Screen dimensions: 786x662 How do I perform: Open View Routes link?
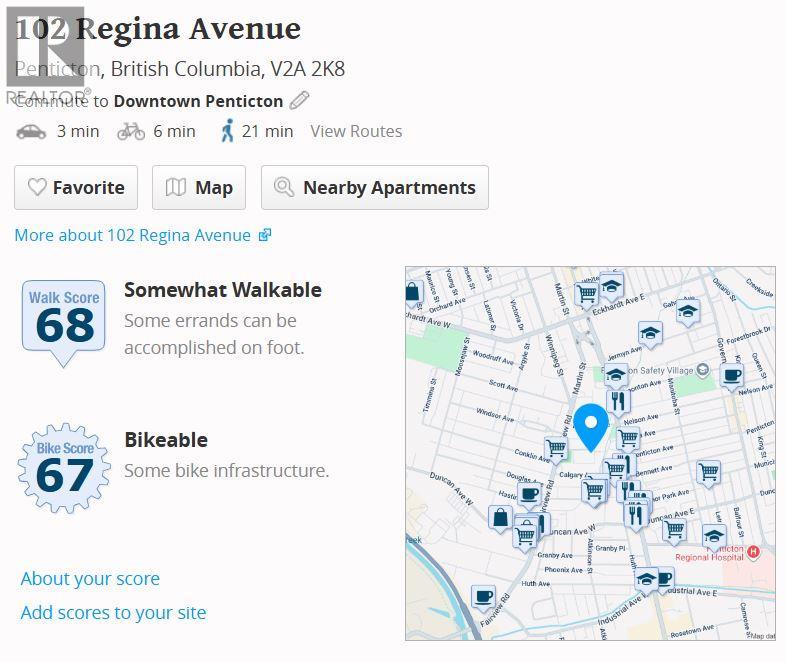pos(356,131)
